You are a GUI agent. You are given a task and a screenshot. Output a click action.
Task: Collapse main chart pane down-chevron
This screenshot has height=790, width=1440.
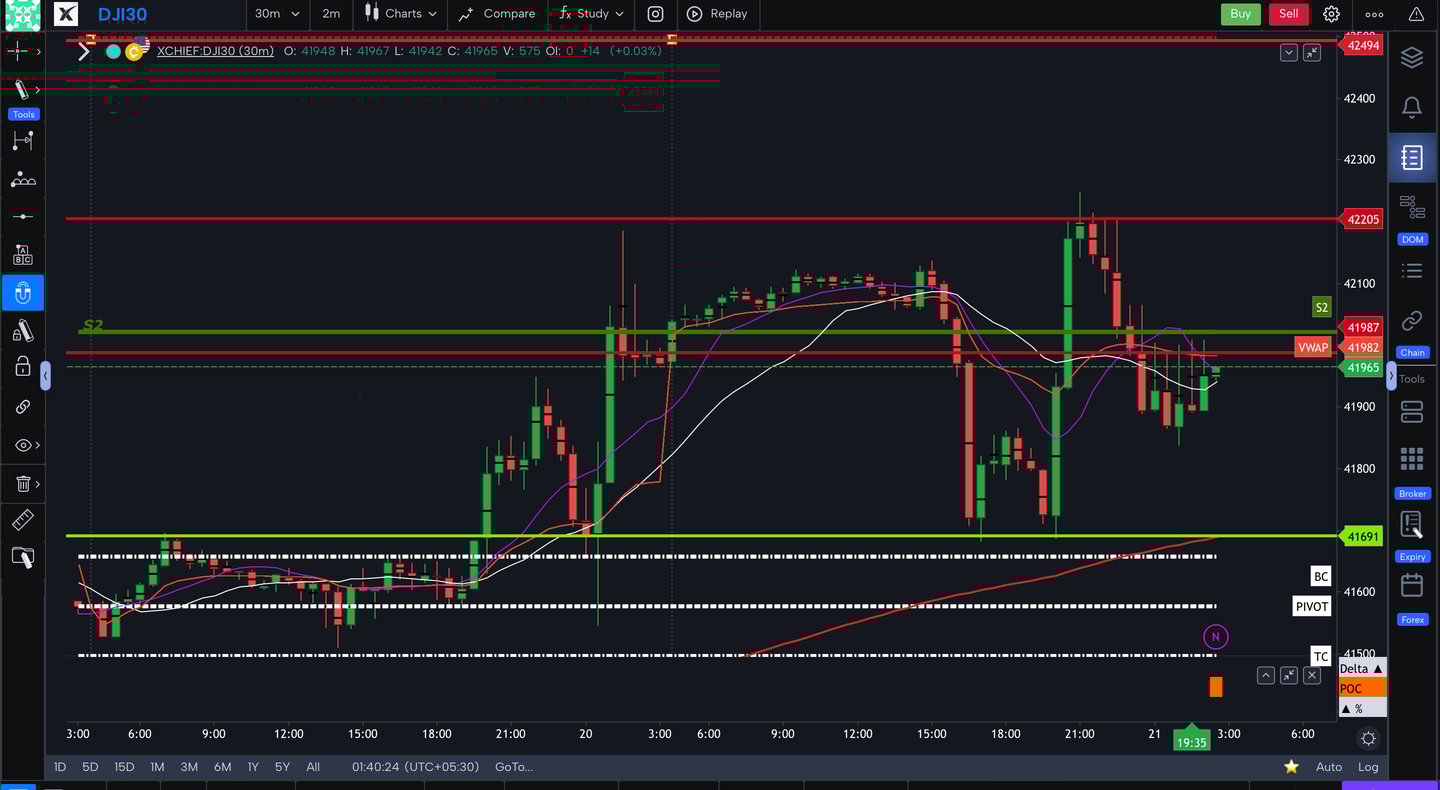click(x=1288, y=52)
